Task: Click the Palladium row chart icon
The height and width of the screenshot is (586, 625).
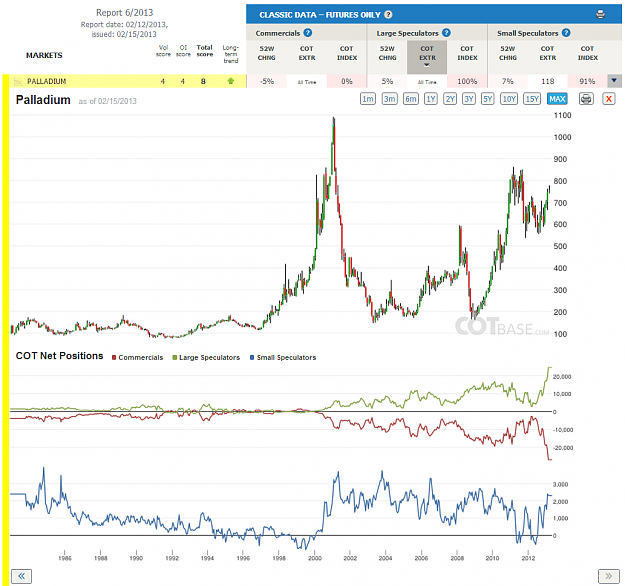Action: (x=18, y=81)
